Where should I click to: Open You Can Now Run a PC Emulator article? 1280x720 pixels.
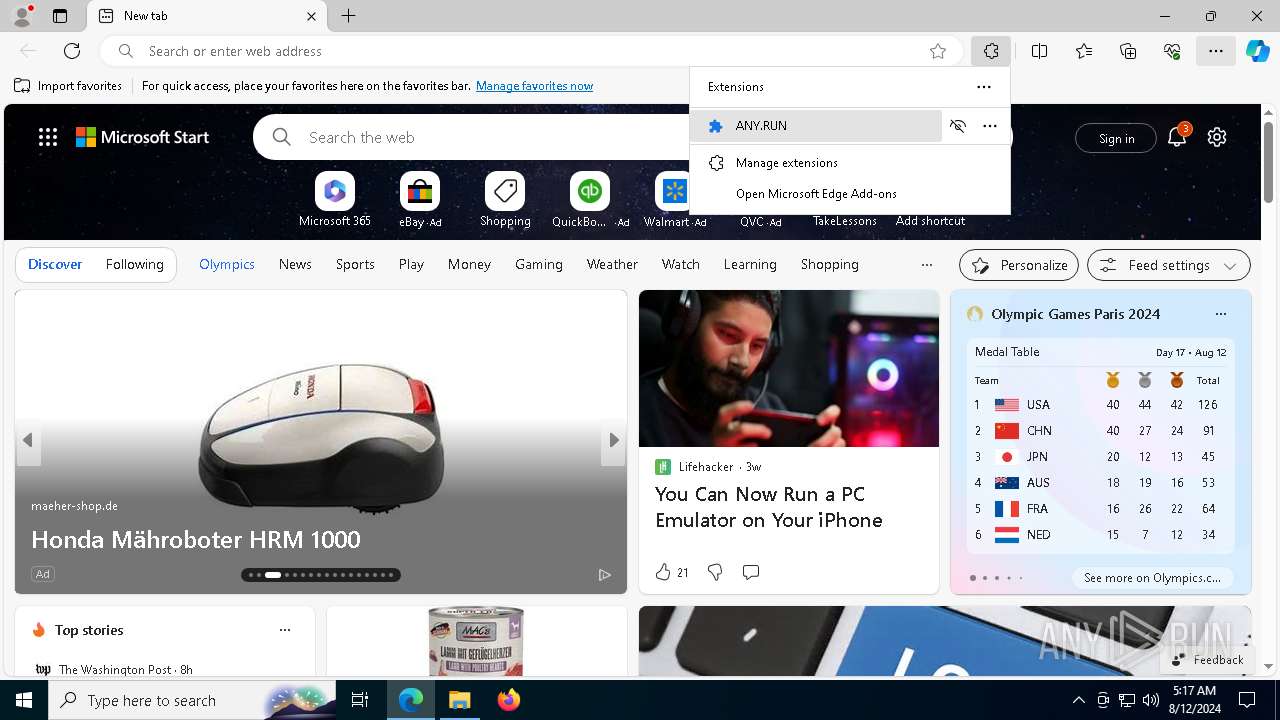769,507
